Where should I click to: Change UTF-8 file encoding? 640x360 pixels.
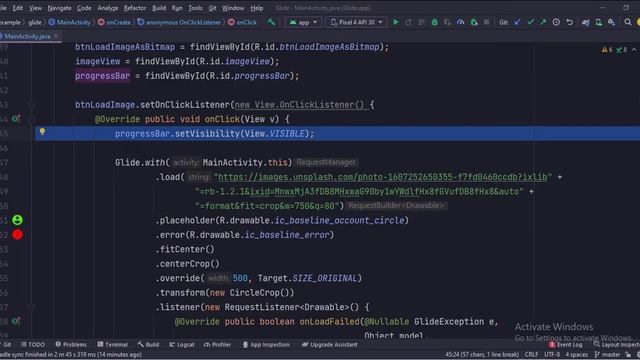pos(552,354)
